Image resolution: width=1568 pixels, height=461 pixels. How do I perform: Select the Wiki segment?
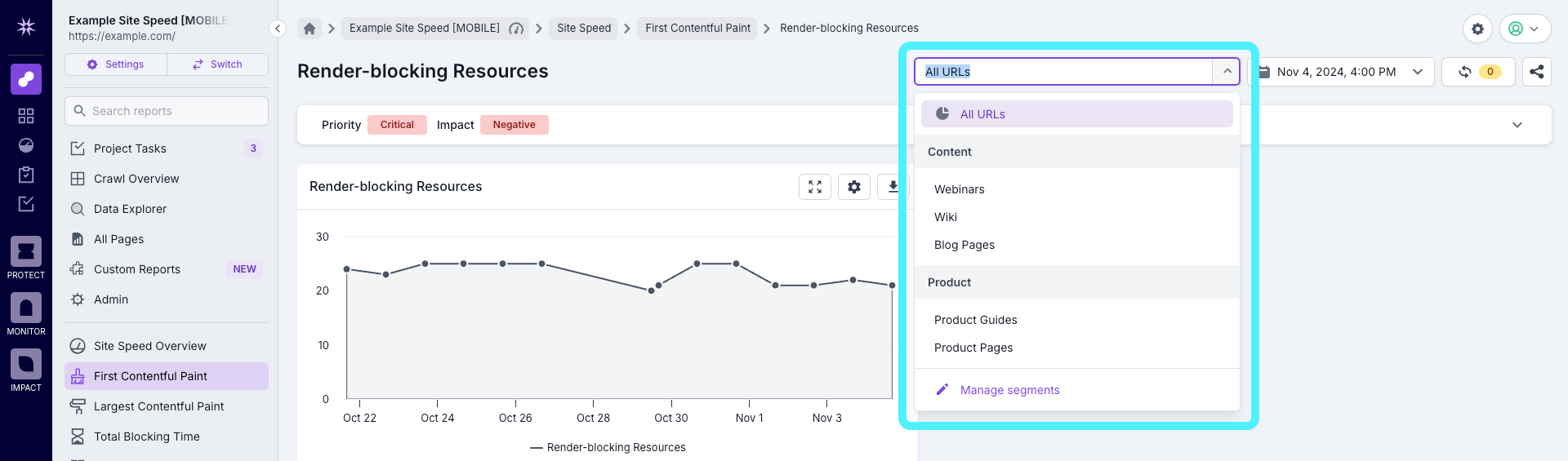click(x=1077, y=217)
